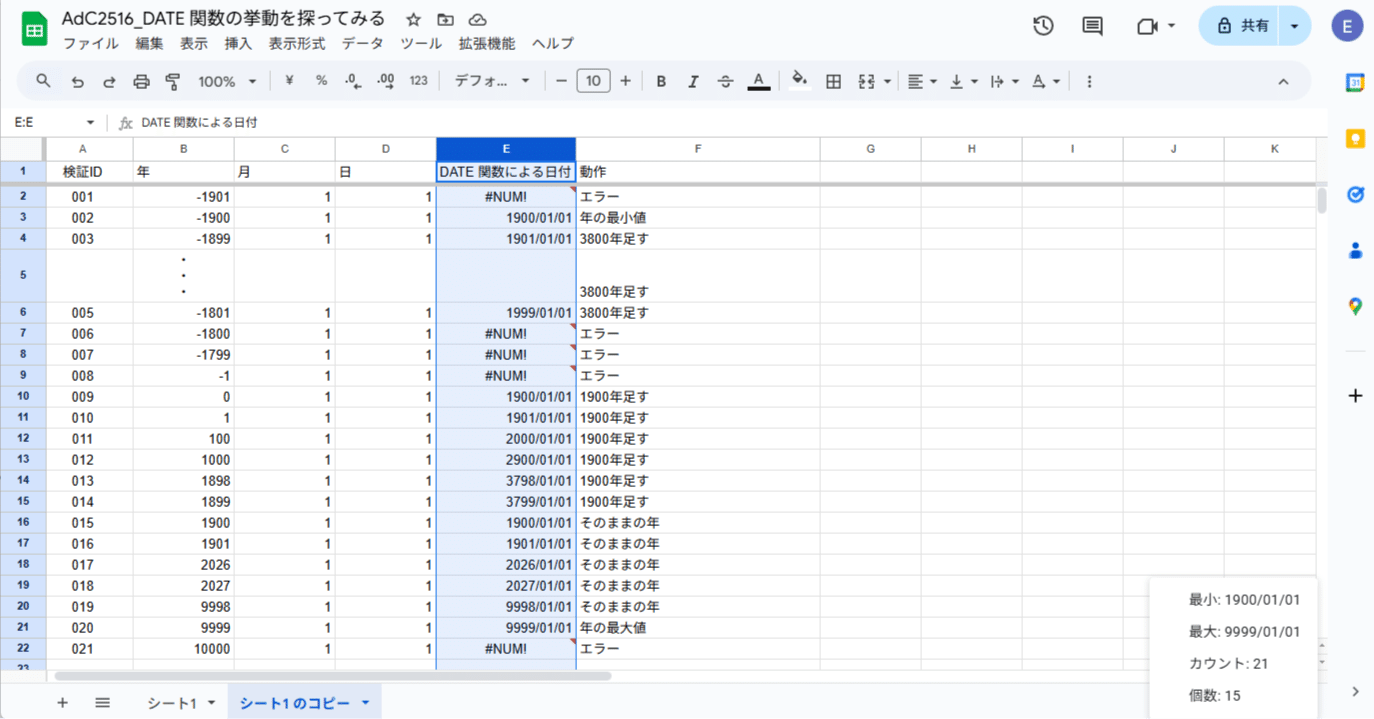1374x719 pixels.
Task: Open the search in the toolbar
Action: pyautogui.click(x=42, y=80)
